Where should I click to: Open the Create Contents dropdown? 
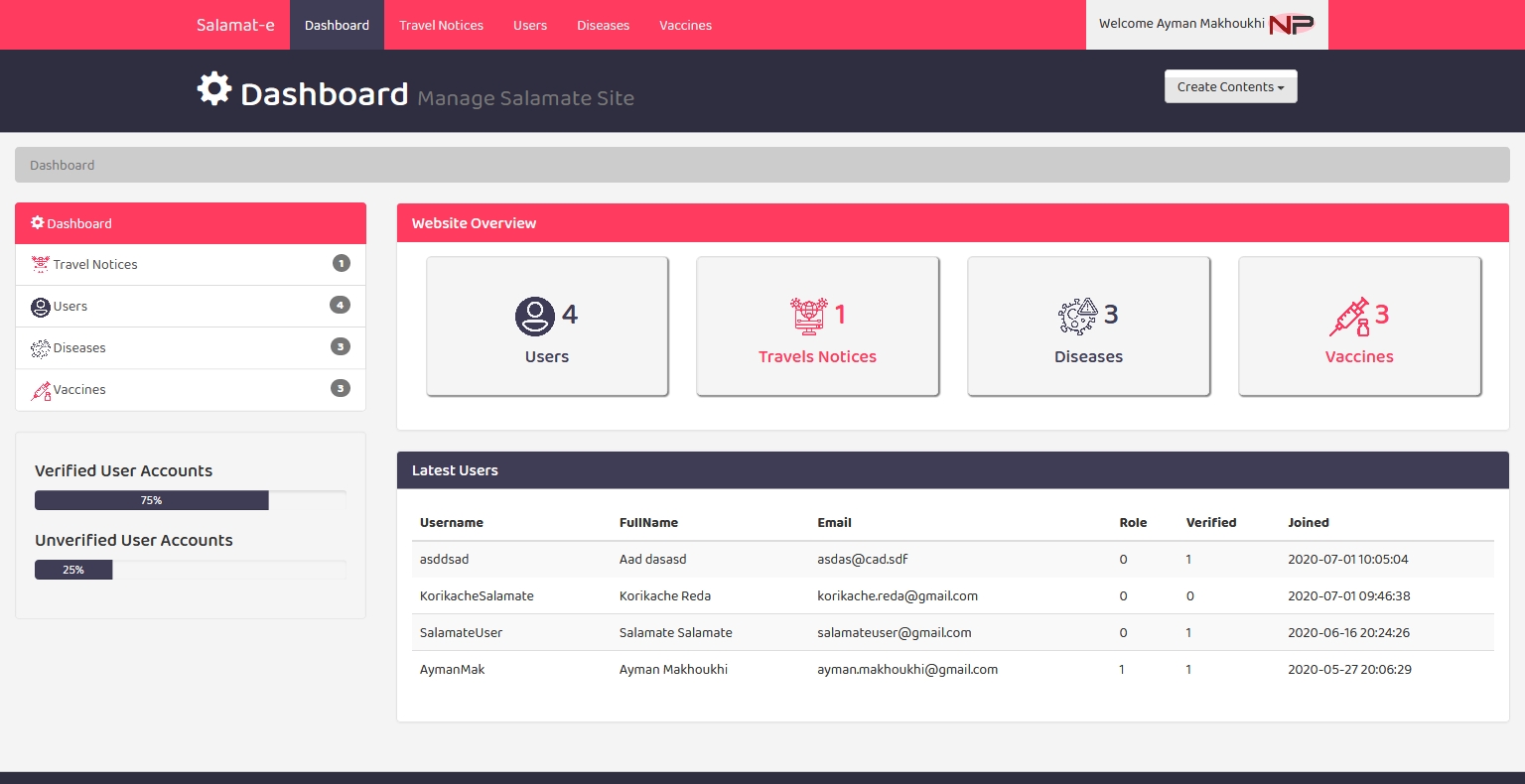1230,87
